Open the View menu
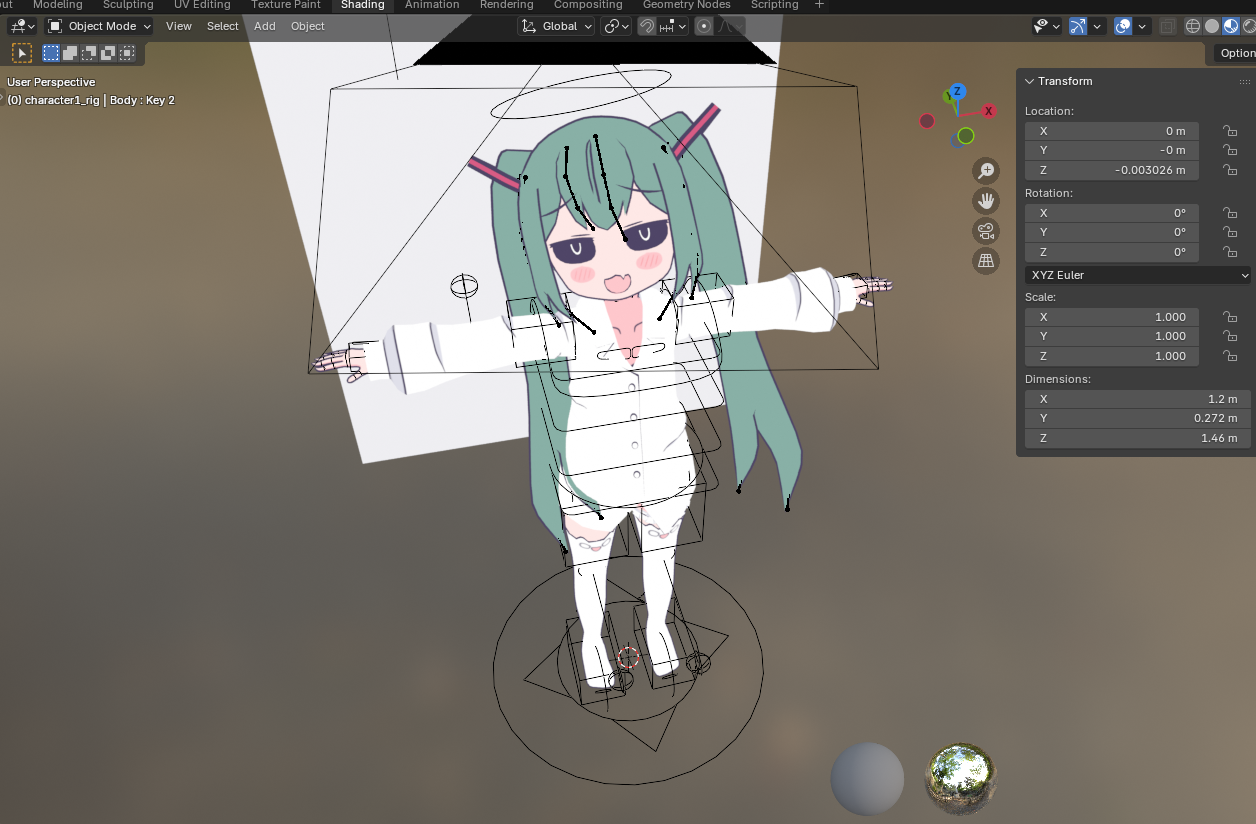This screenshot has height=824, width=1256. coord(179,26)
